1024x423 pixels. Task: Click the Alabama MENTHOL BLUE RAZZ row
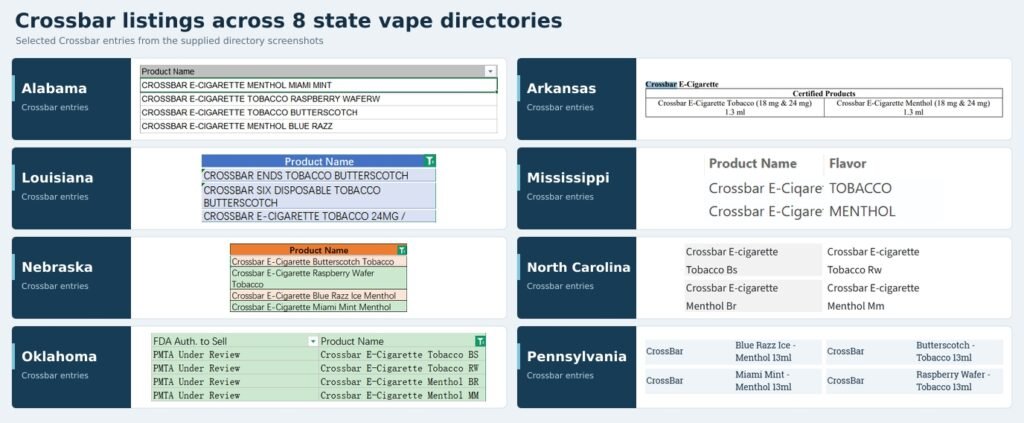tap(319, 126)
